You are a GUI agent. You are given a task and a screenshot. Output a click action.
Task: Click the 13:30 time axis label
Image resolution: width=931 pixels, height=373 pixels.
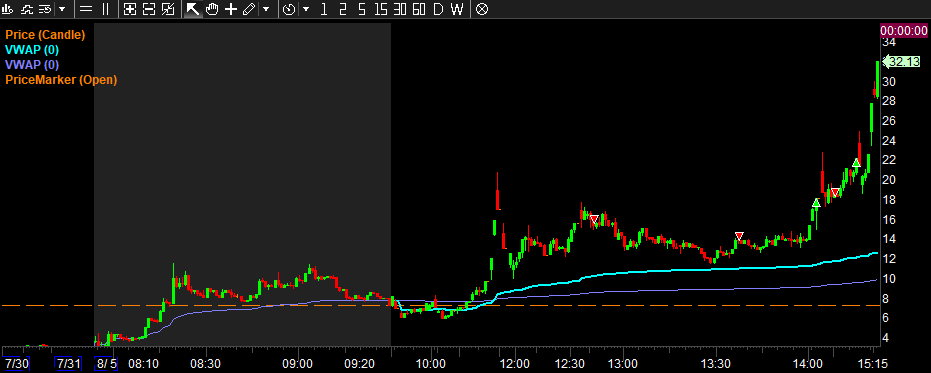tap(716, 363)
